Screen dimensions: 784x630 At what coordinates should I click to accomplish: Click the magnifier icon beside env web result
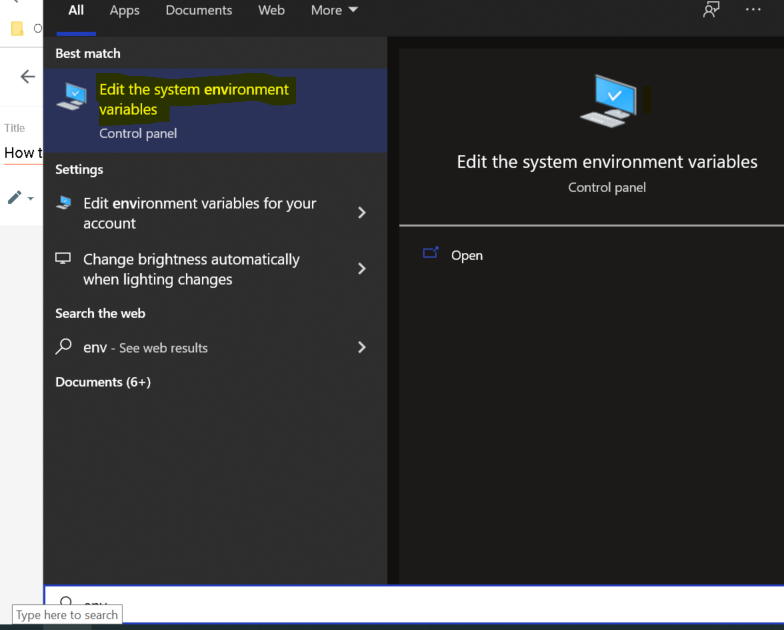tap(64, 346)
